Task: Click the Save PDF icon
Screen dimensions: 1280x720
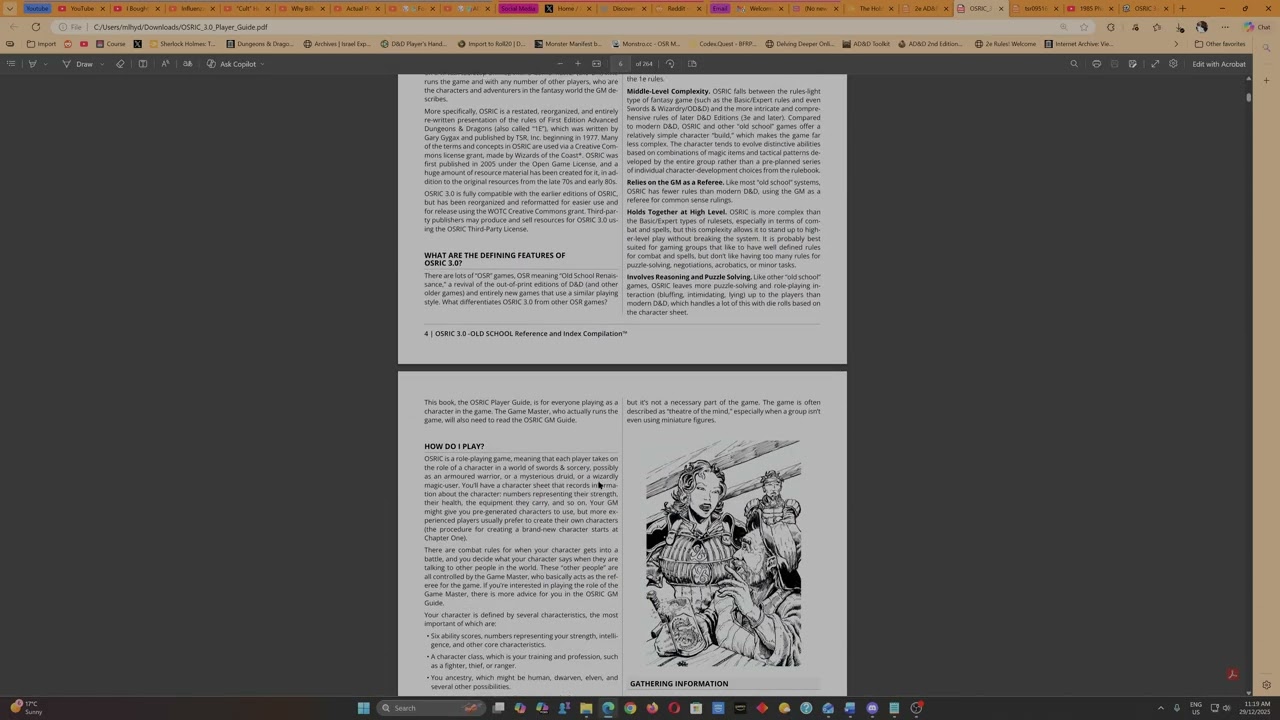Action: pos(1115,64)
